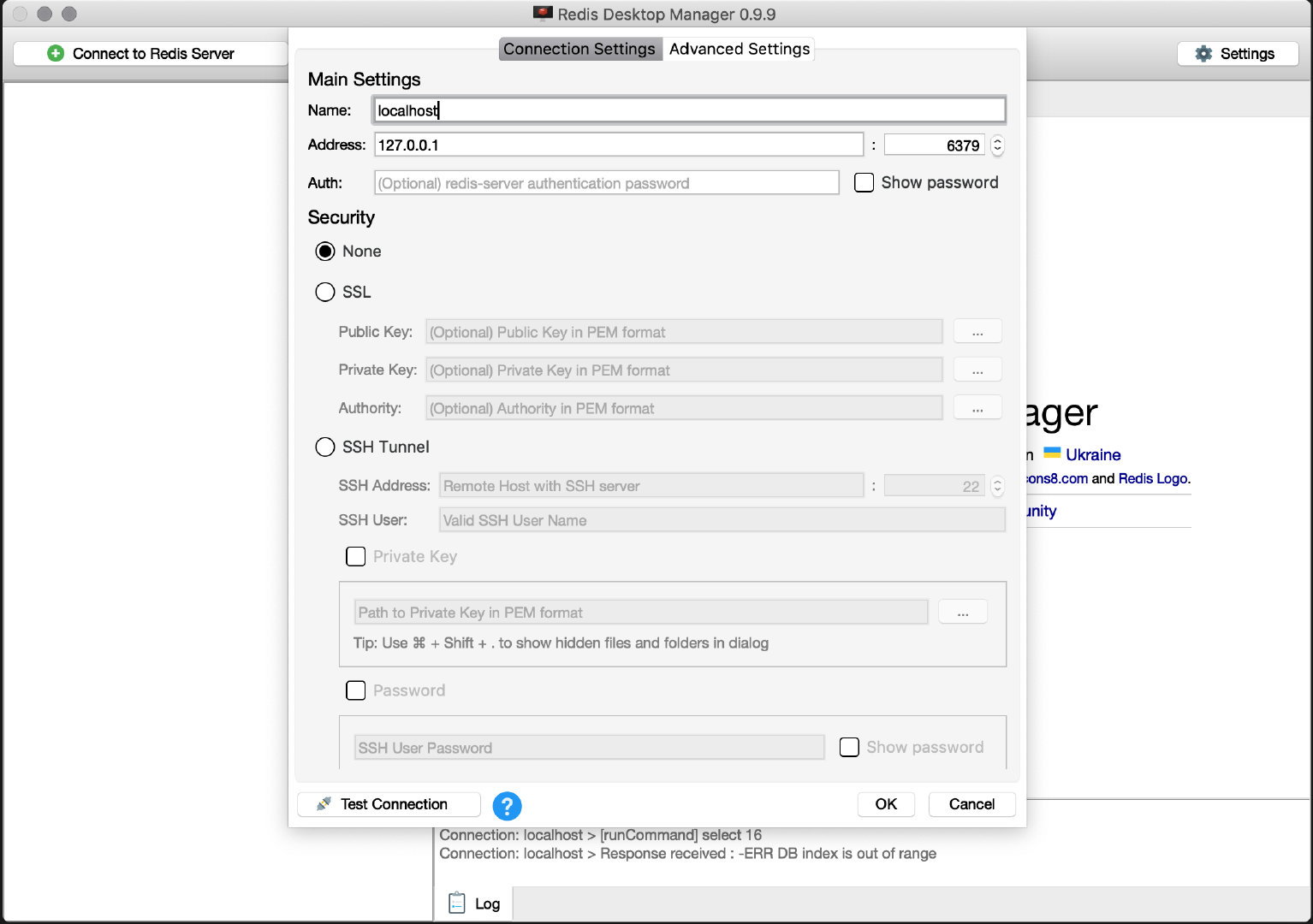
Task: Open the Advanced Settings tab
Action: coord(740,49)
